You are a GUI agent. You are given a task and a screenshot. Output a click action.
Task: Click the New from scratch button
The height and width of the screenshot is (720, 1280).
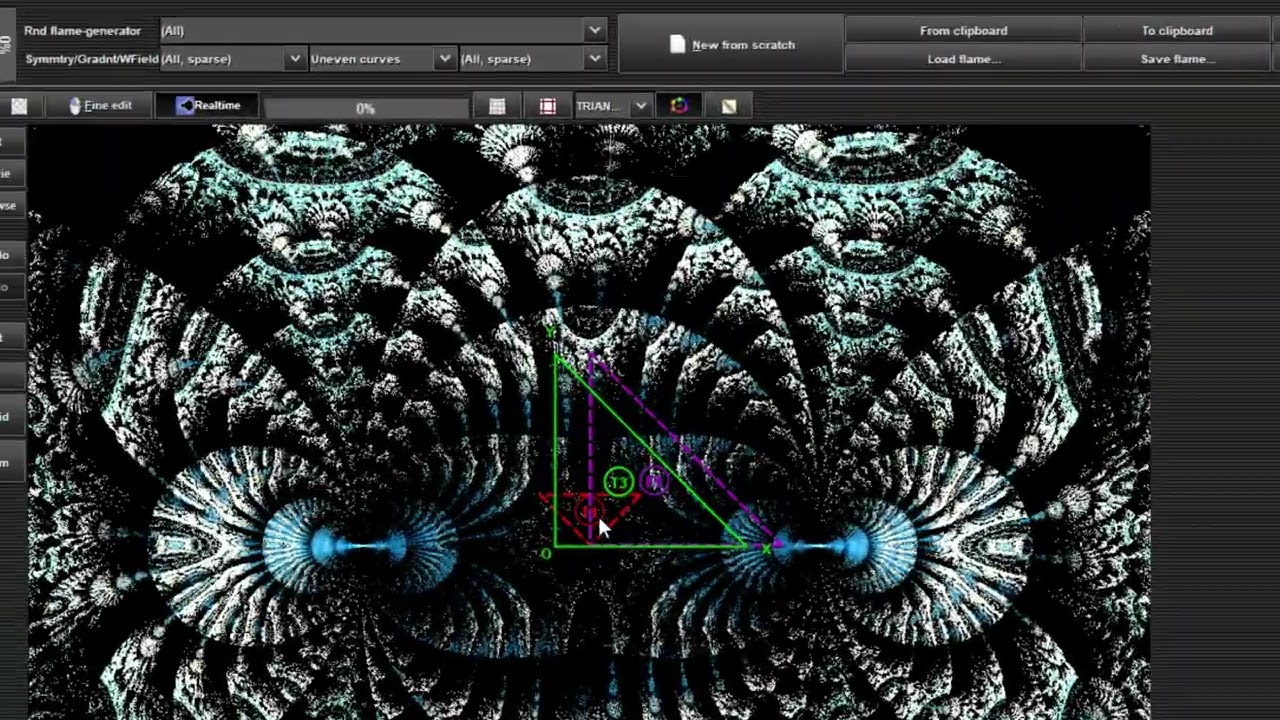click(x=732, y=45)
